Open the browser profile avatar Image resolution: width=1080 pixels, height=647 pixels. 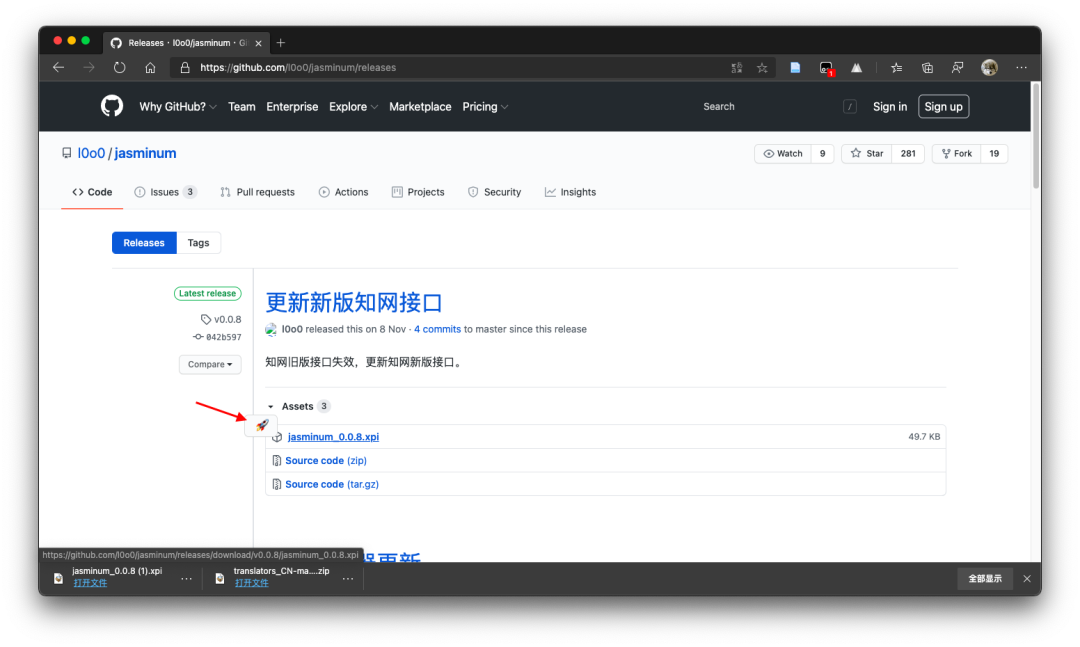(x=989, y=68)
